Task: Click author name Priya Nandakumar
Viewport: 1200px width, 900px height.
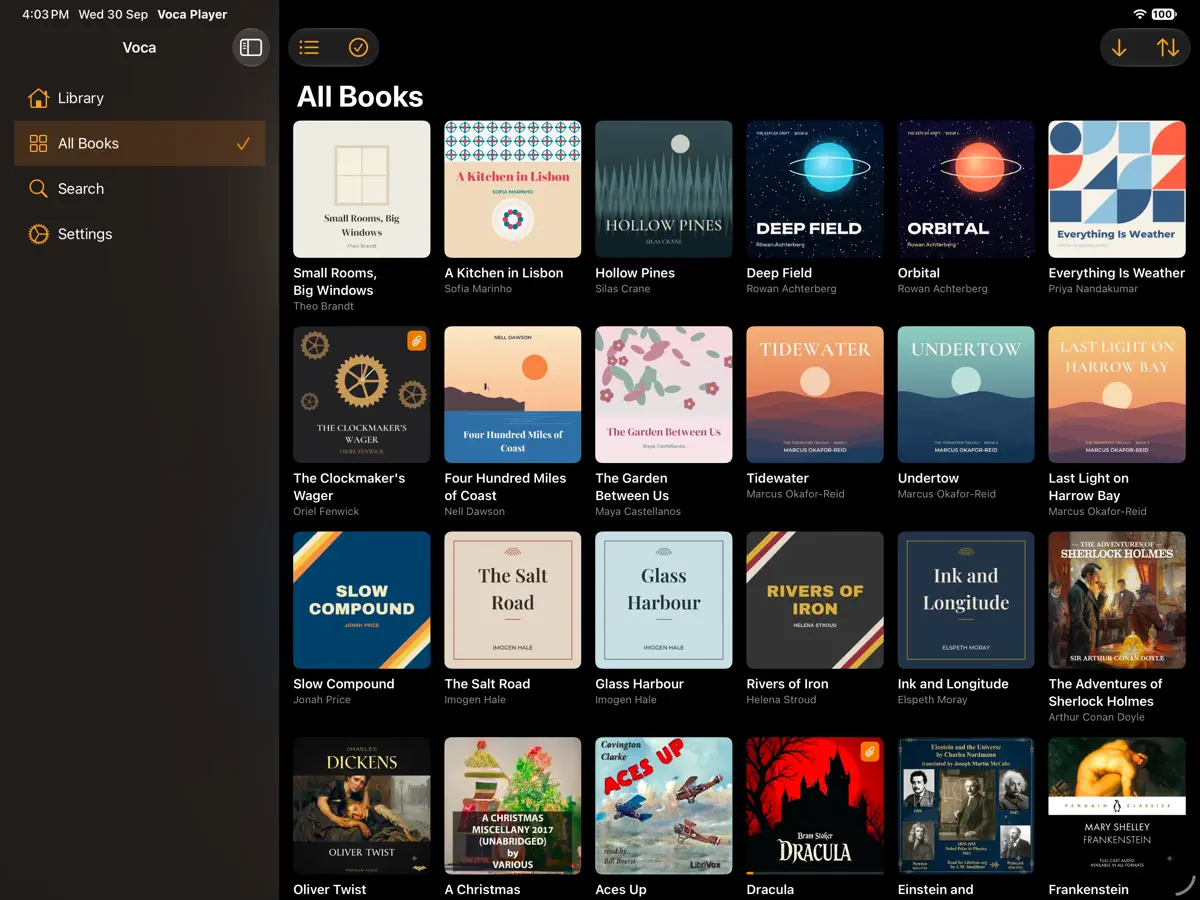Action: (x=1093, y=289)
